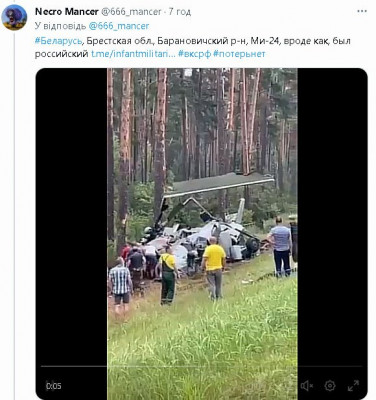376x400 pixels.
Task: Follow the @666_mancer link in the reply line
Action: pyautogui.click(x=119, y=26)
